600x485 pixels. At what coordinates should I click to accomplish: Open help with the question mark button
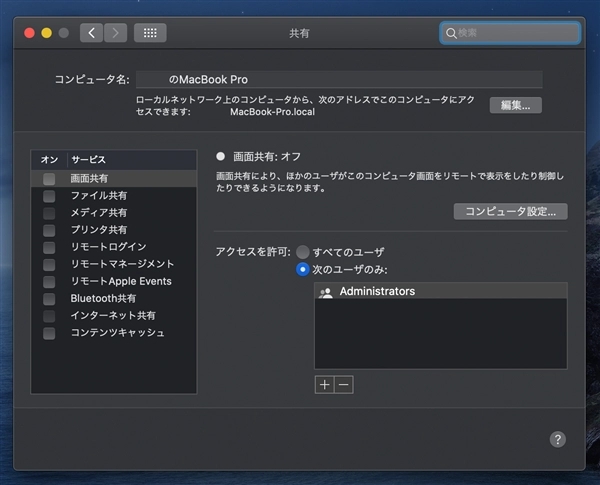(x=558, y=439)
